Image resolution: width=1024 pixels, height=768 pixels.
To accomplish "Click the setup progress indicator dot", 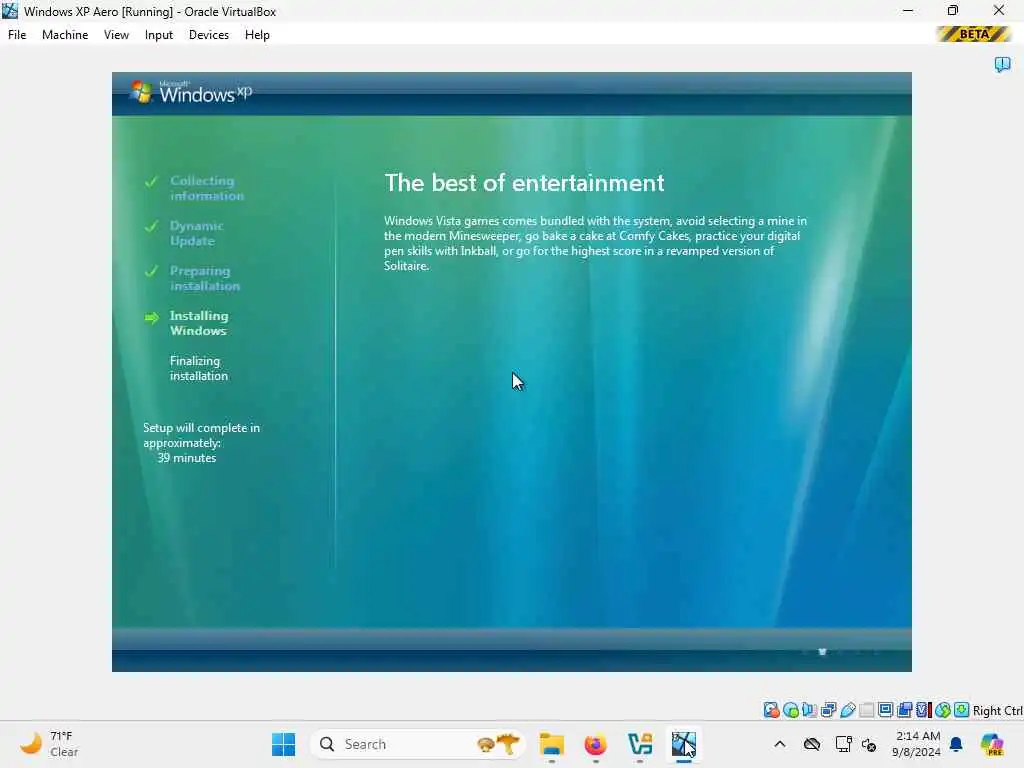I will [x=823, y=652].
